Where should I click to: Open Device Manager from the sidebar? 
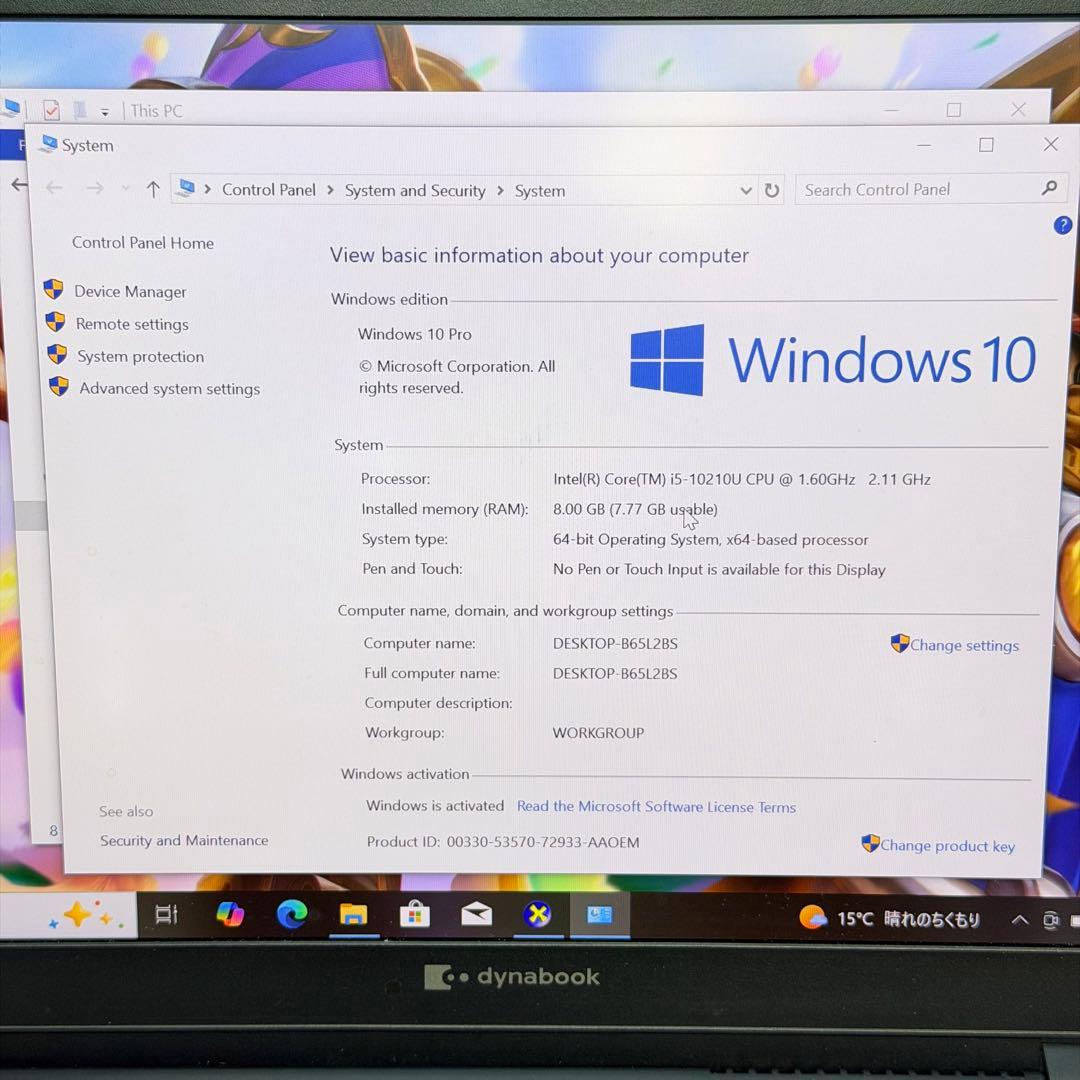coord(129,291)
